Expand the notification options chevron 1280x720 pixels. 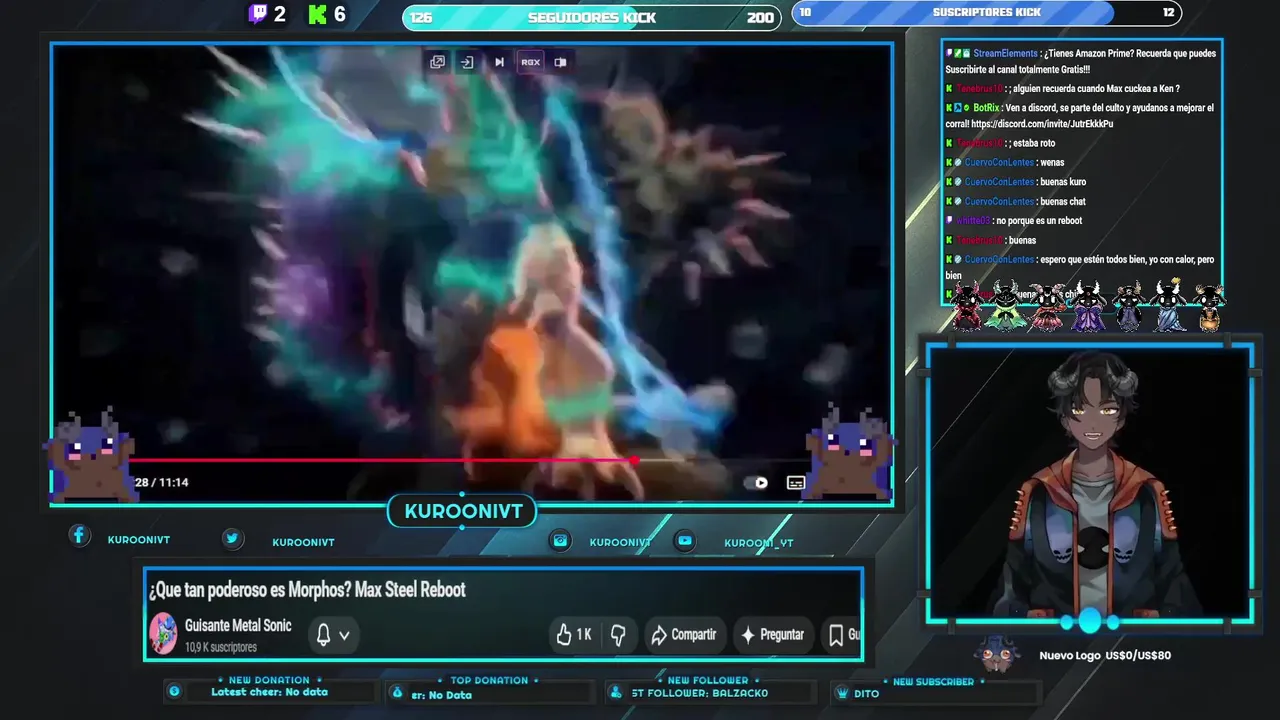(x=344, y=635)
